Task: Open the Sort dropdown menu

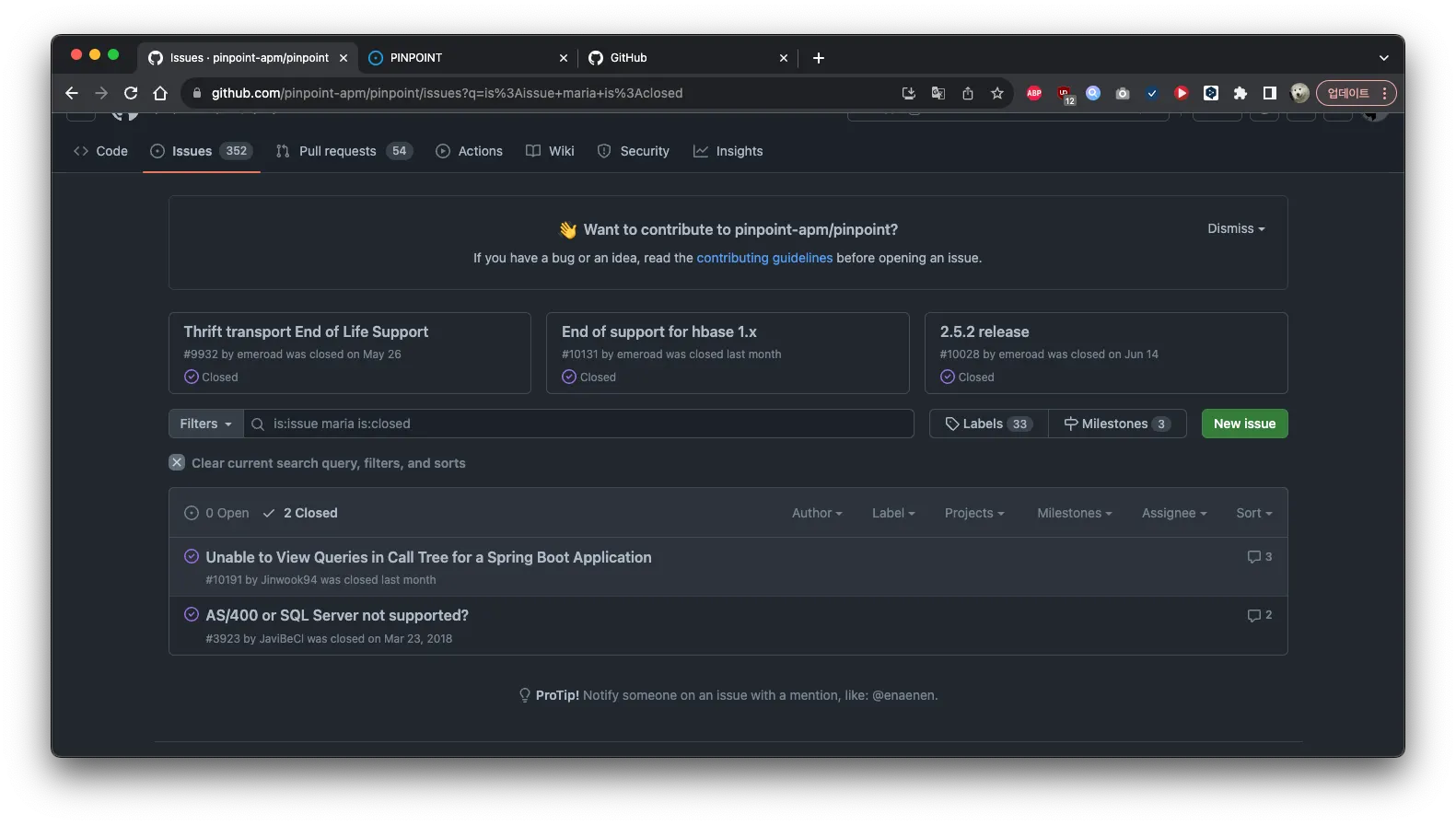Action: 1253,513
